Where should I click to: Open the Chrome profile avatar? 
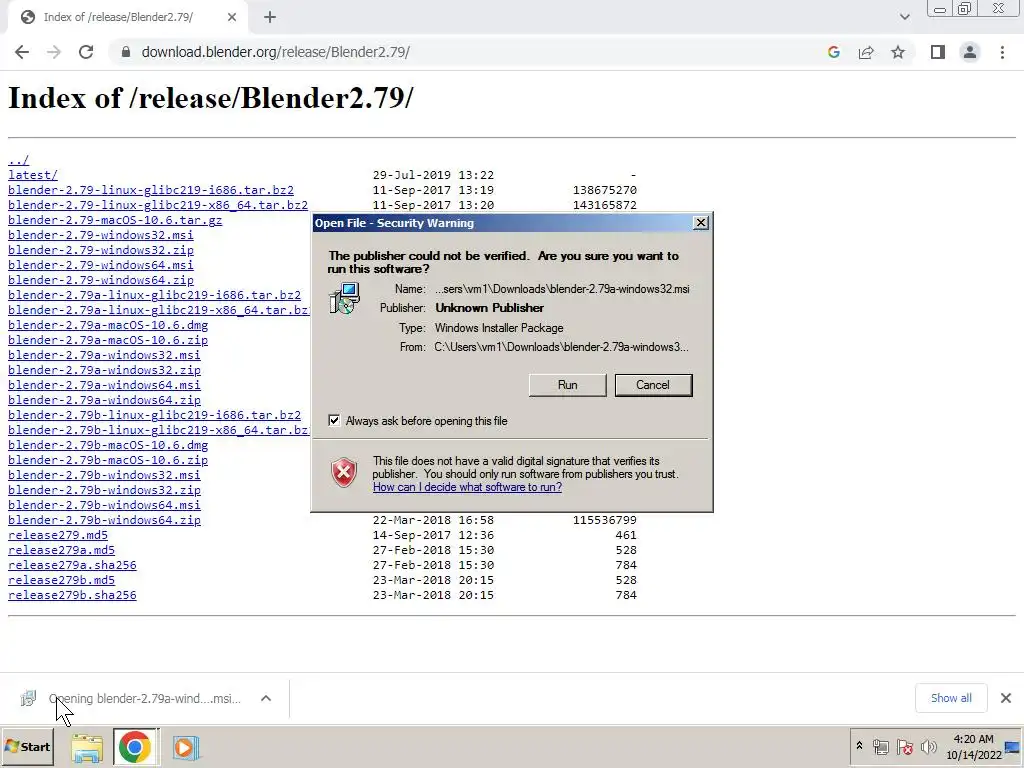coord(970,52)
